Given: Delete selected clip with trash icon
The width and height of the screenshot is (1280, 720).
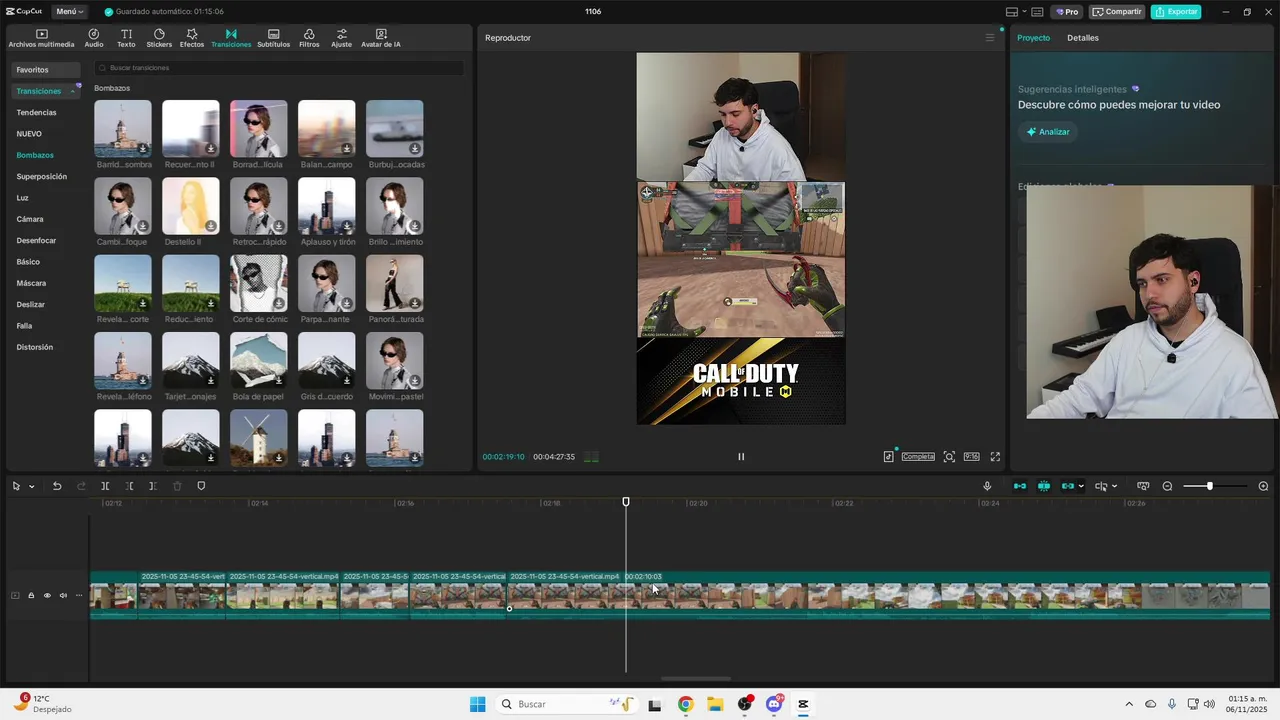Looking at the screenshot, I should click(x=177, y=486).
